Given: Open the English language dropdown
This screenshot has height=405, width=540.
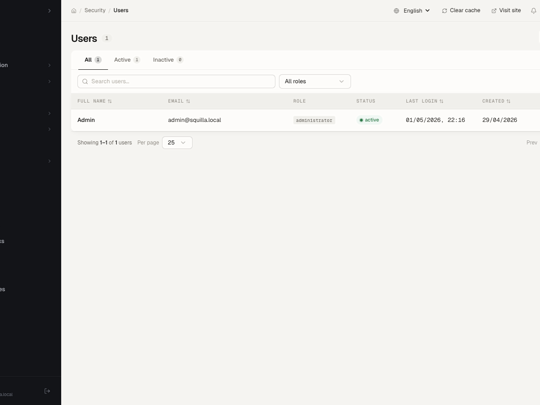Looking at the screenshot, I should click(413, 11).
